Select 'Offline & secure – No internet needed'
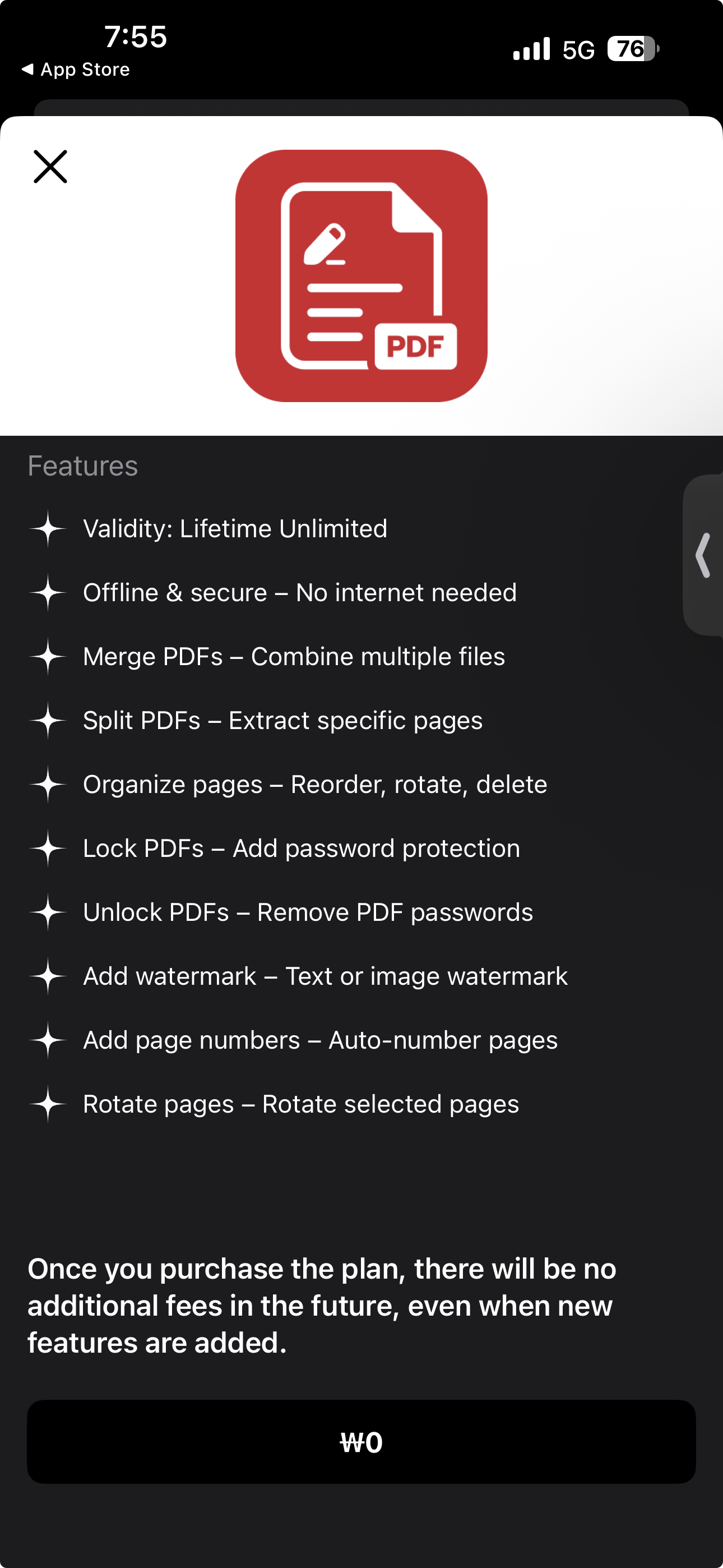 pyautogui.click(x=300, y=592)
